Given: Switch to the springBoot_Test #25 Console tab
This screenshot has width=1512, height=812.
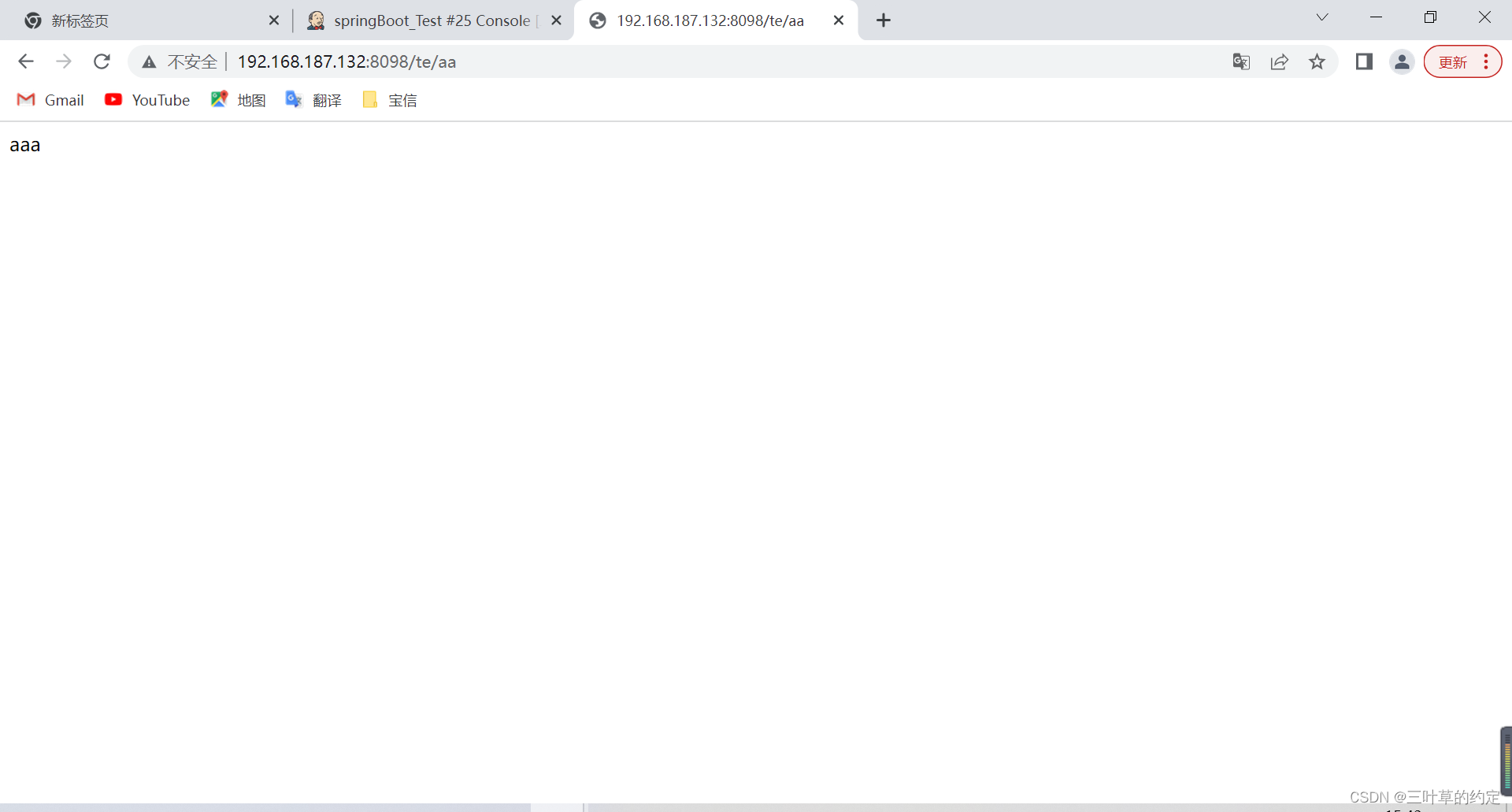Looking at the screenshot, I should tap(429, 20).
